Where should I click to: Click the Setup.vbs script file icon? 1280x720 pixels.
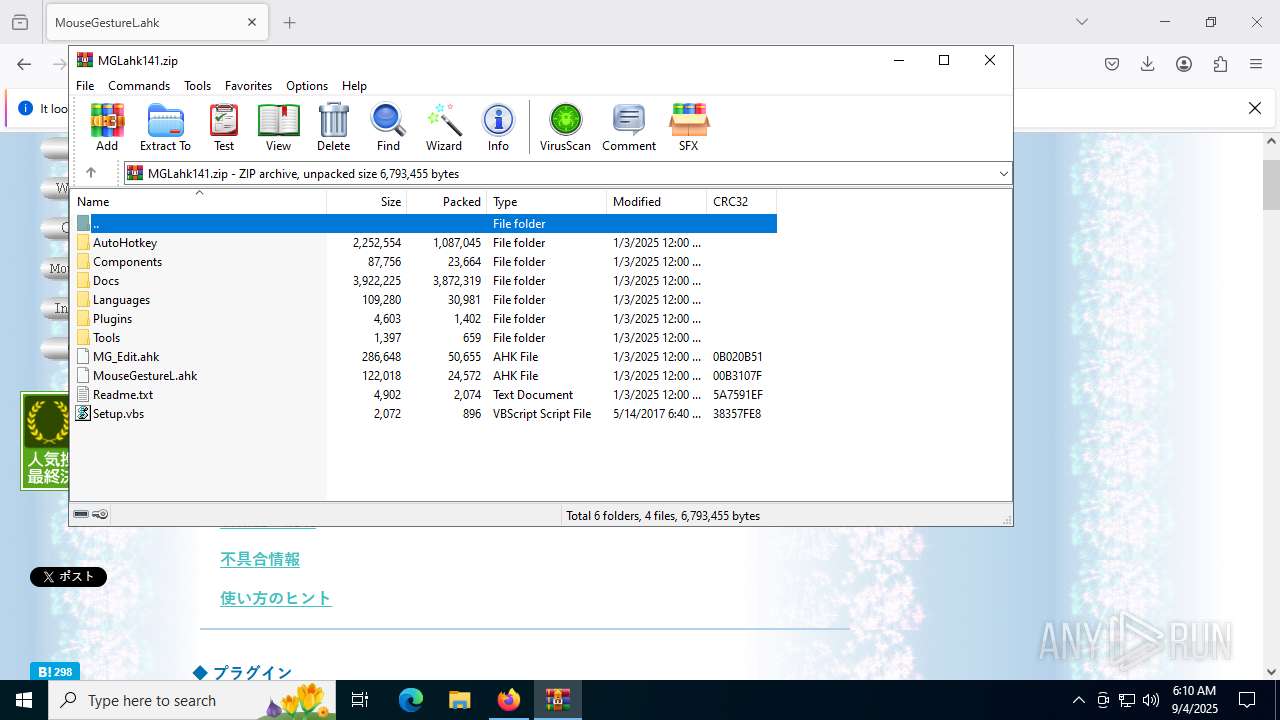tap(84, 414)
